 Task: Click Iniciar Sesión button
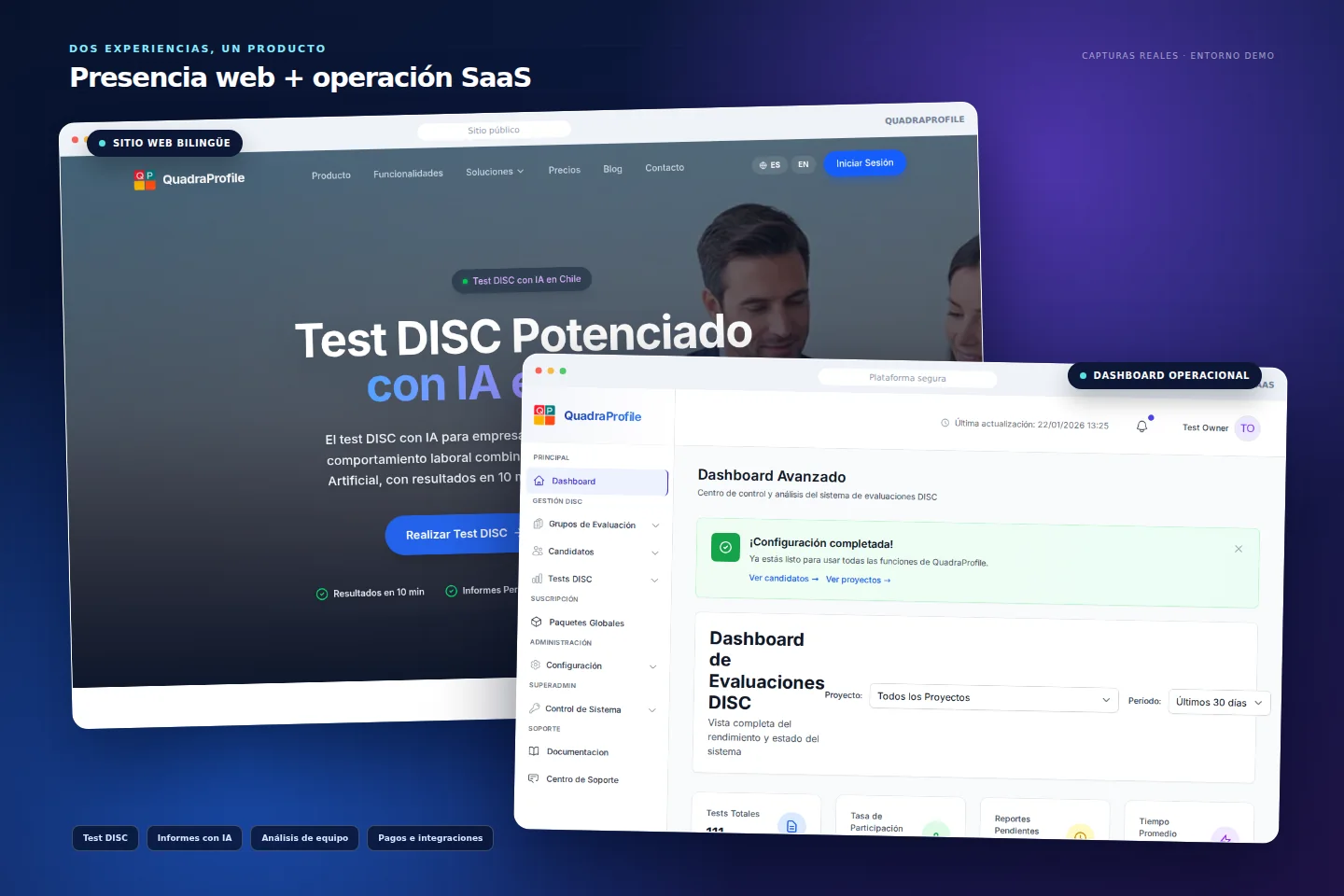865,163
